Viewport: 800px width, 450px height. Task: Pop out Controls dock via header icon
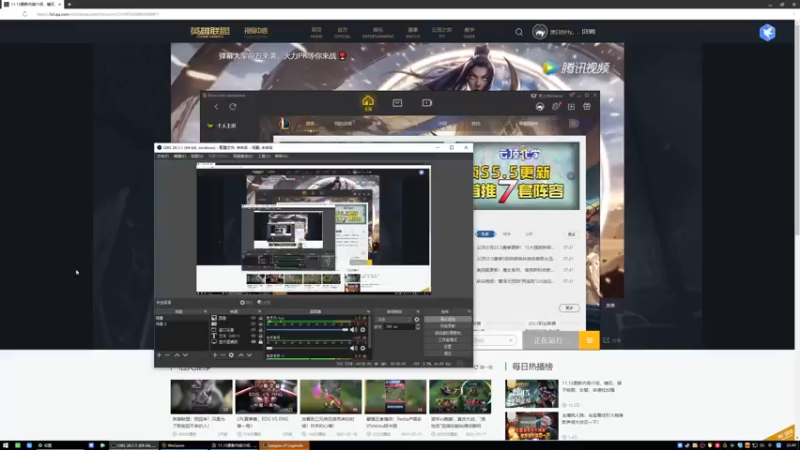(x=468, y=311)
